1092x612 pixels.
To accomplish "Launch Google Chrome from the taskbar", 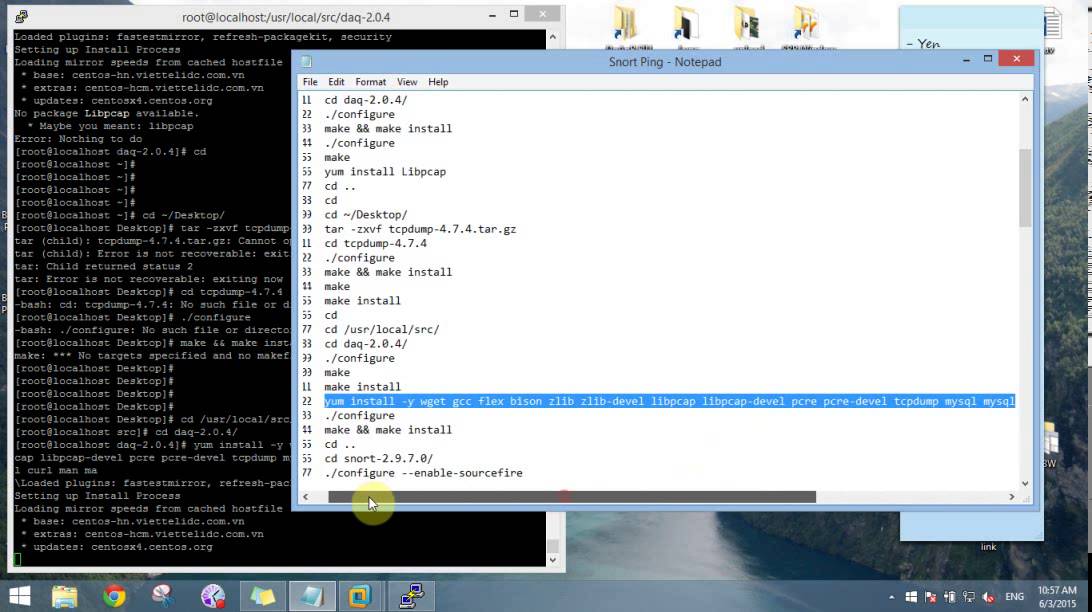I will coord(114,597).
